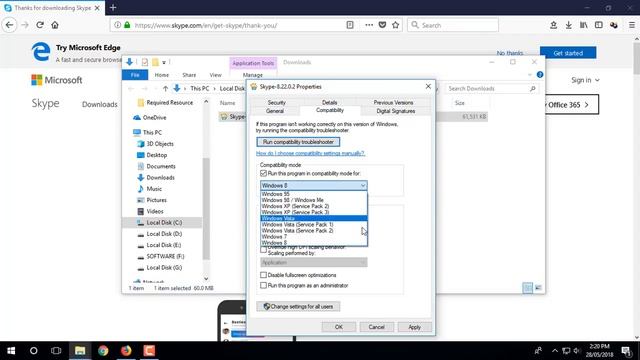The width and height of the screenshot is (640, 360).
Task: Cancel the Properties dialog
Action: point(376,327)
